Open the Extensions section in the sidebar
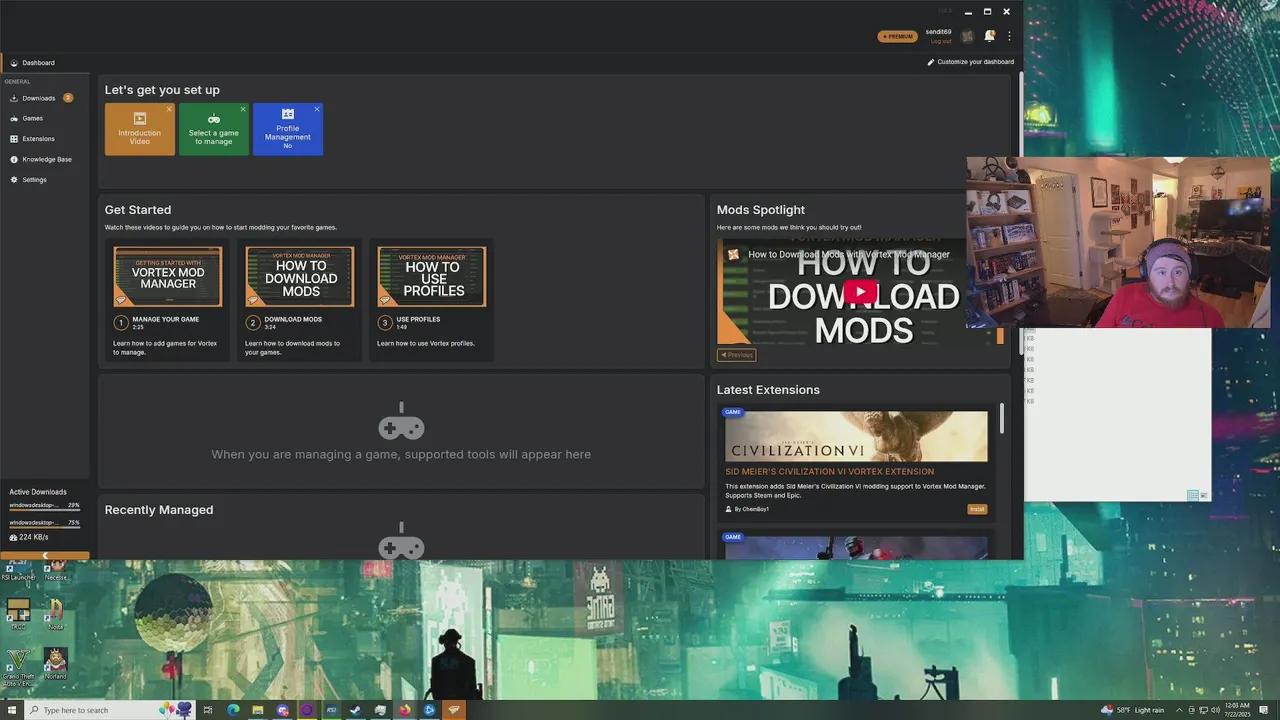 (x=45, y=139)
